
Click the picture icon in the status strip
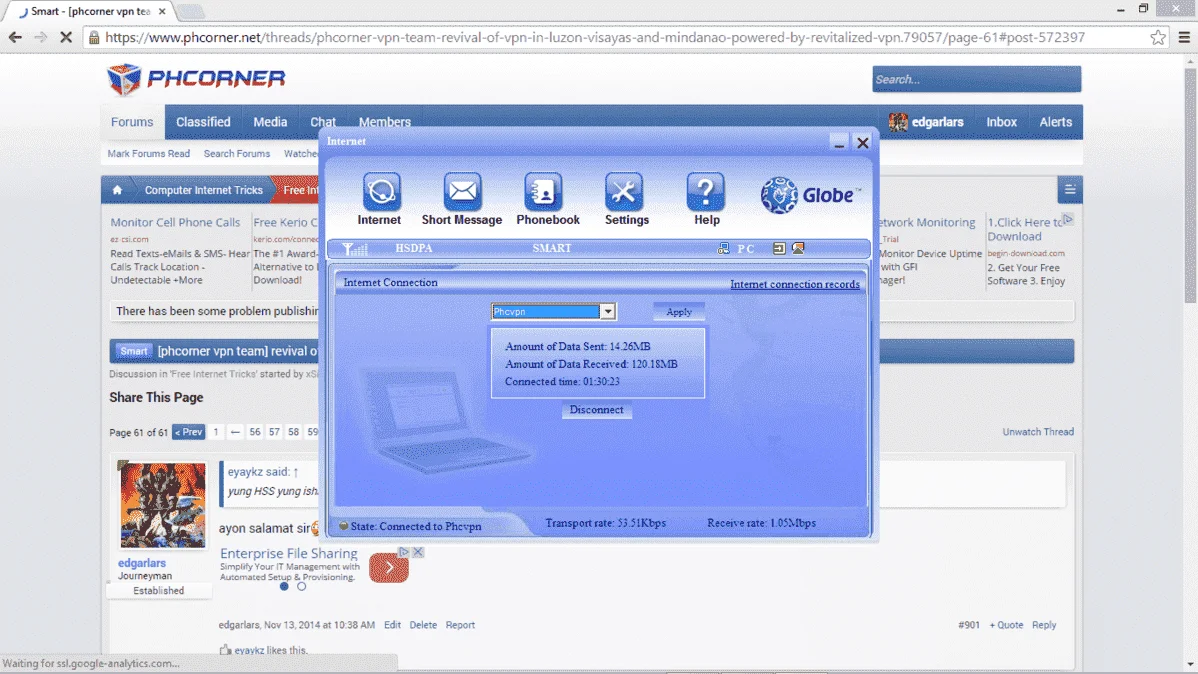point(798,248)
